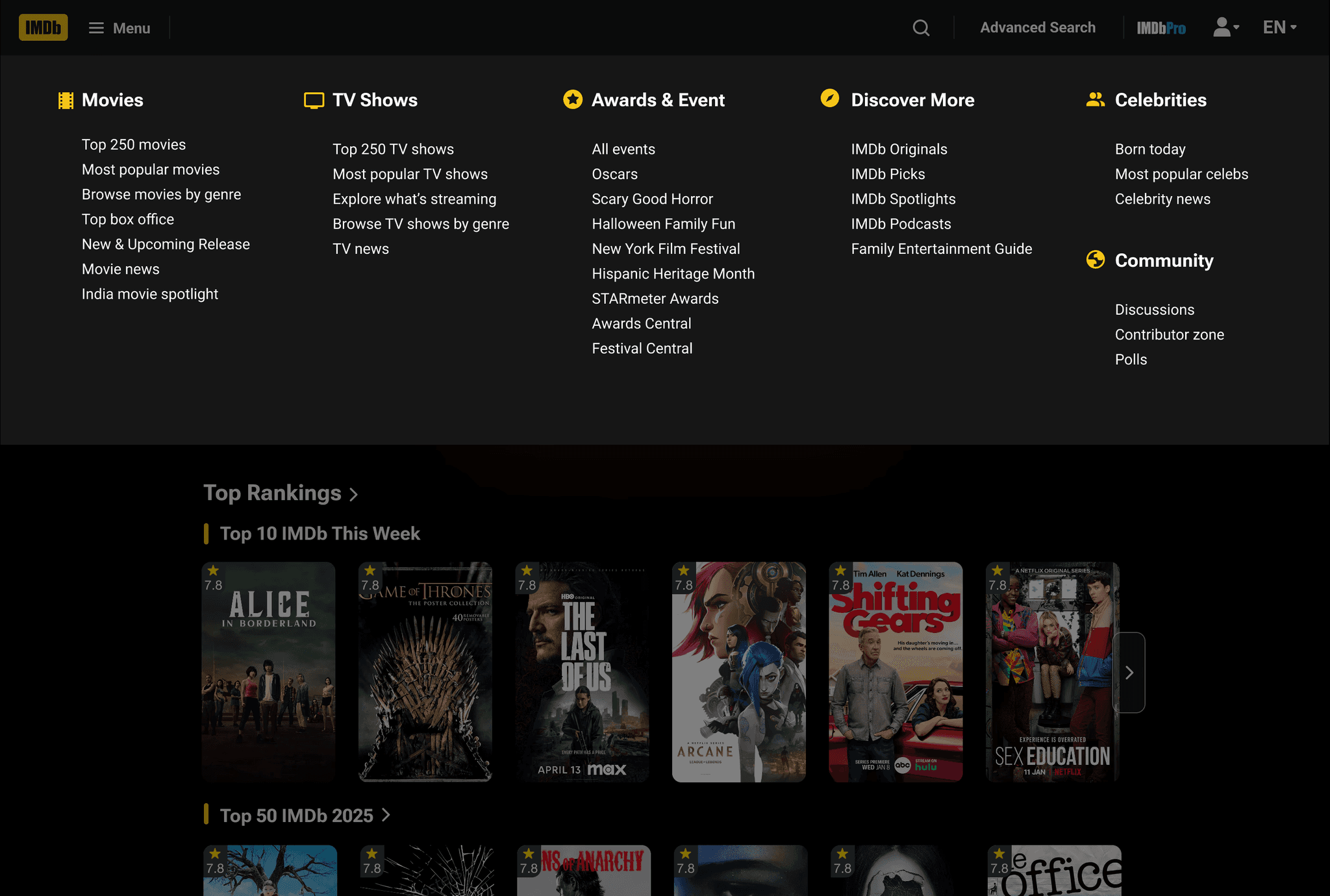Select Top 250 movies menu item
The height and width of the screenshot is (896, 1330).
pyautogui.click(x=134, y=145)
